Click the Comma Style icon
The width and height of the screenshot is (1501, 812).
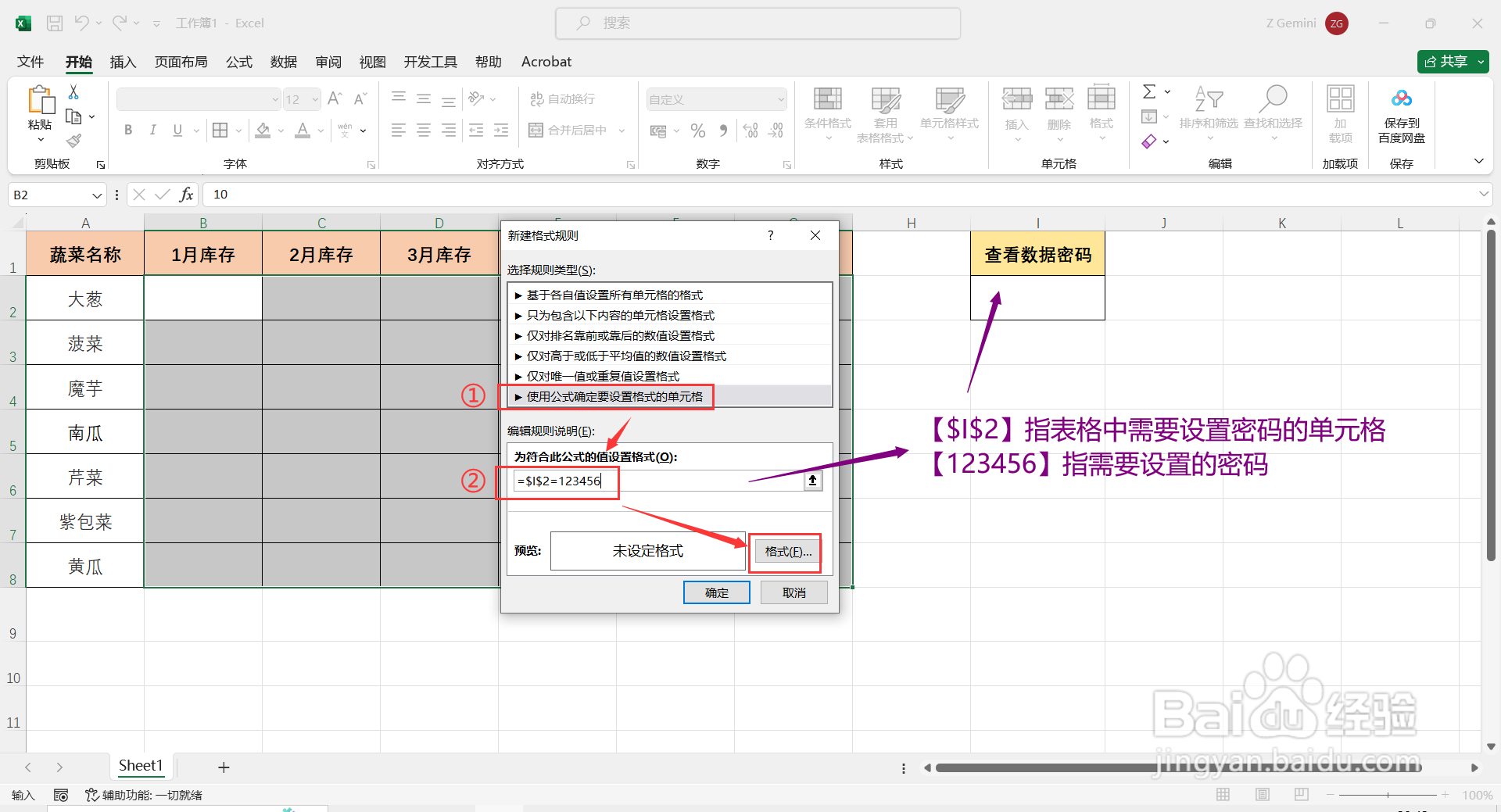click(723, 131)
